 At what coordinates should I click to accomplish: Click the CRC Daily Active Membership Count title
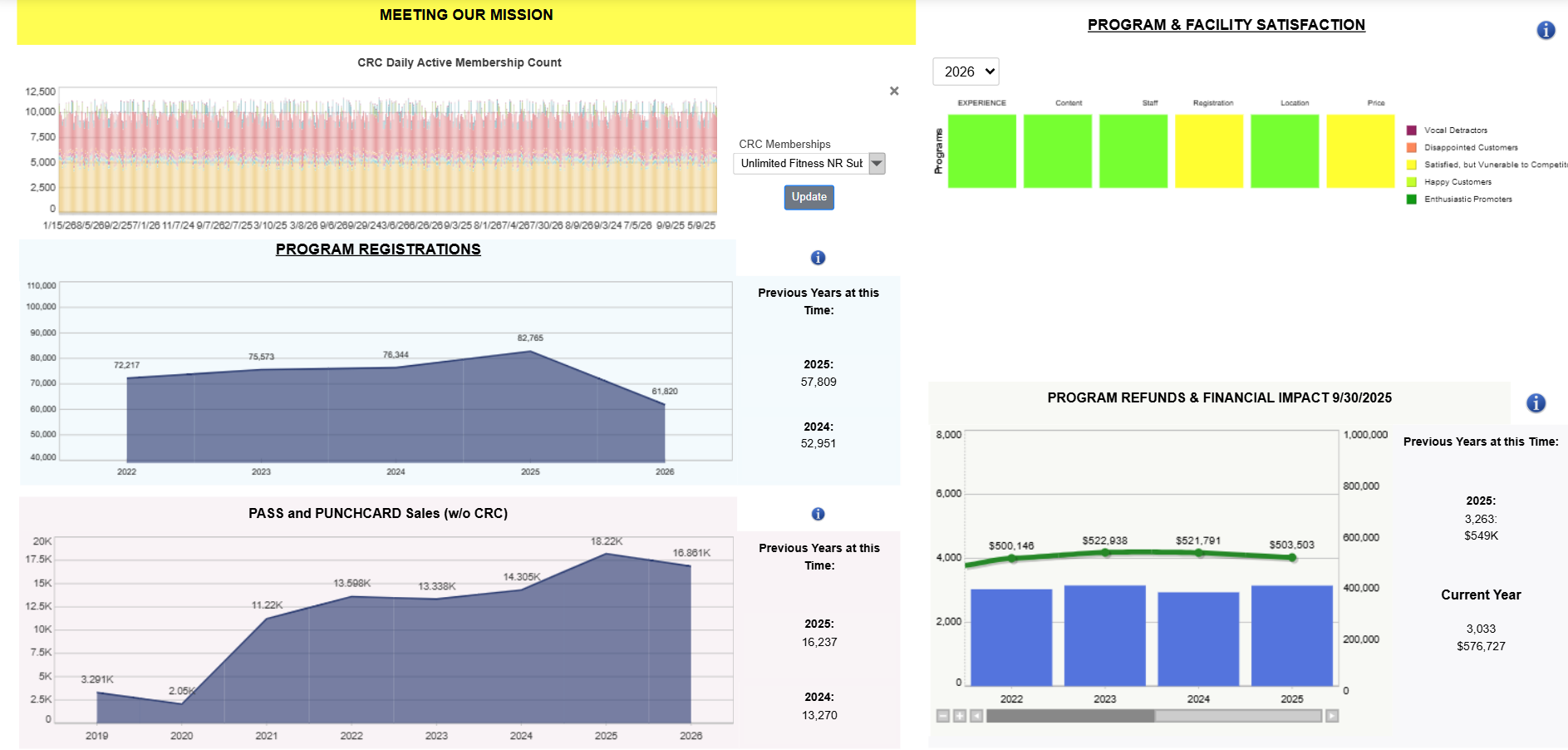click(x=460, y=62)
